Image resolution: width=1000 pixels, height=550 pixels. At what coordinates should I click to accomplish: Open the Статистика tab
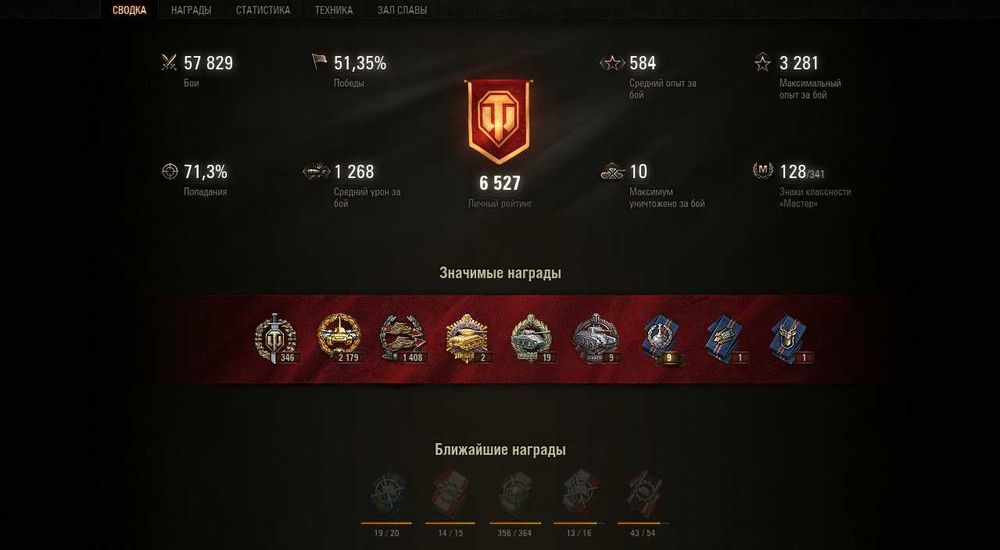(263, 10)
